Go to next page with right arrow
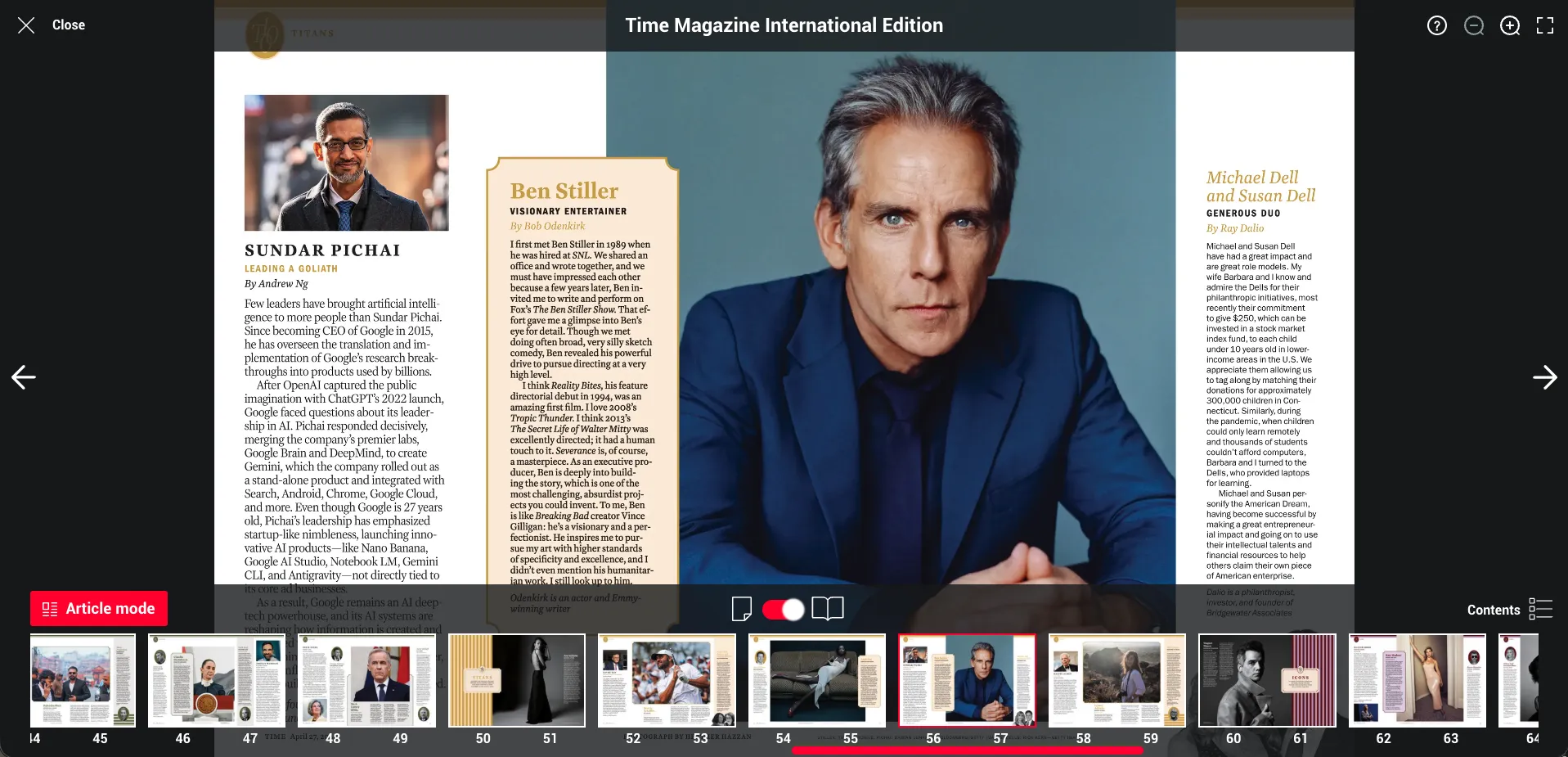Image resolution: width=1568 pixels, height=757 pixels. (x=1544, y=377)
